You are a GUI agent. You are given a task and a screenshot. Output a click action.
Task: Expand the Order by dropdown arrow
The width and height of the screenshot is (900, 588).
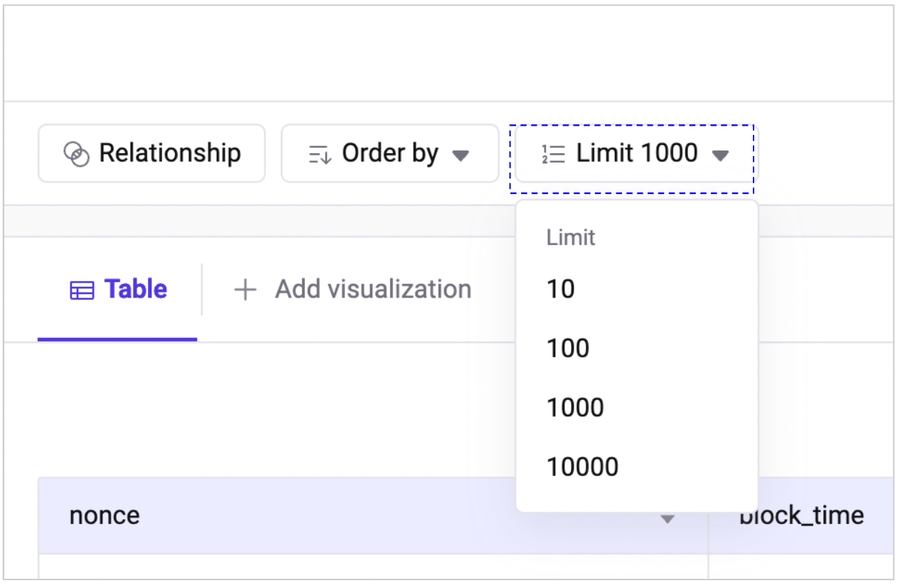(x=460, y=155)
